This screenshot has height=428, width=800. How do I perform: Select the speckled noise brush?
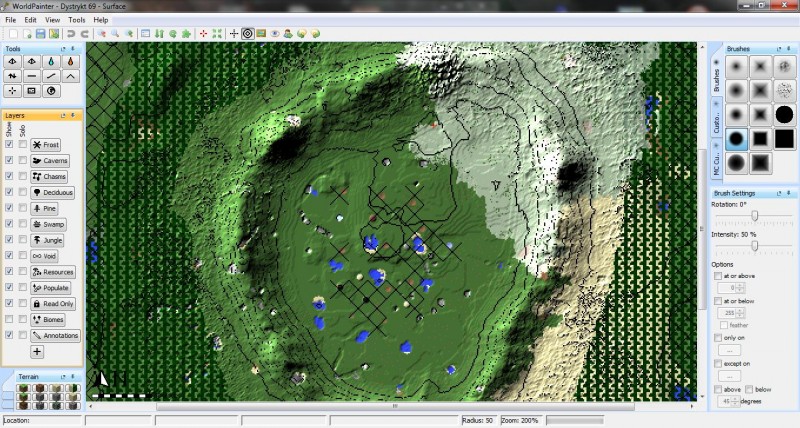(785, 91)
